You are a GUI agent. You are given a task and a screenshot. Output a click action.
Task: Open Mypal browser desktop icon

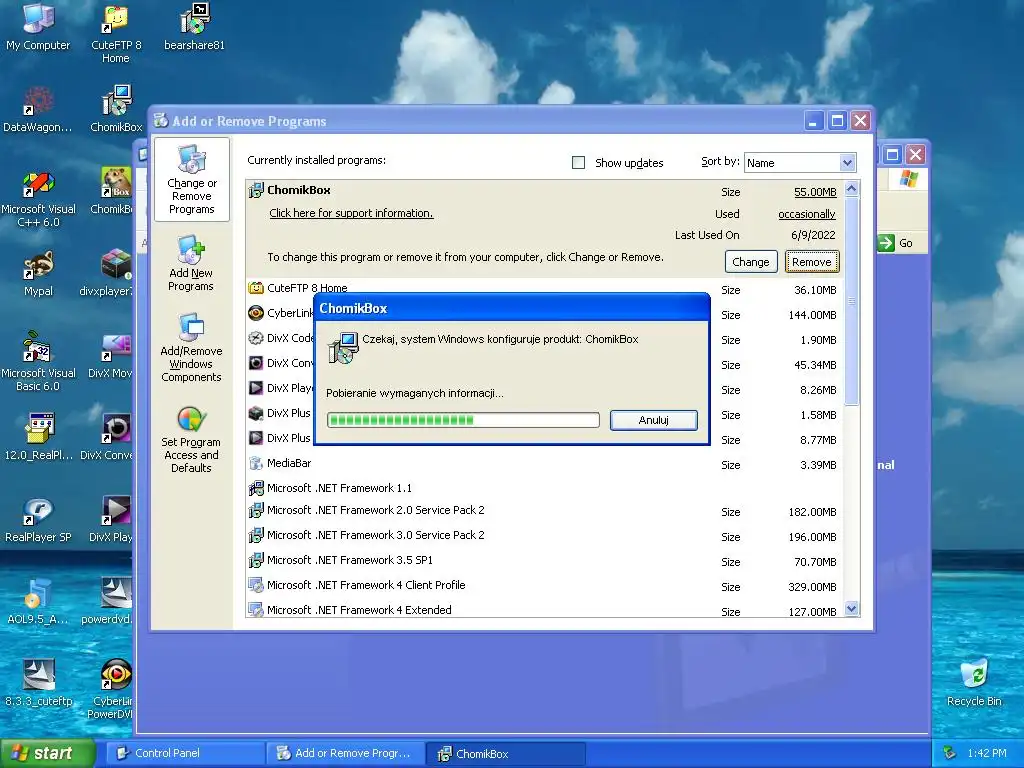(38, 273)
